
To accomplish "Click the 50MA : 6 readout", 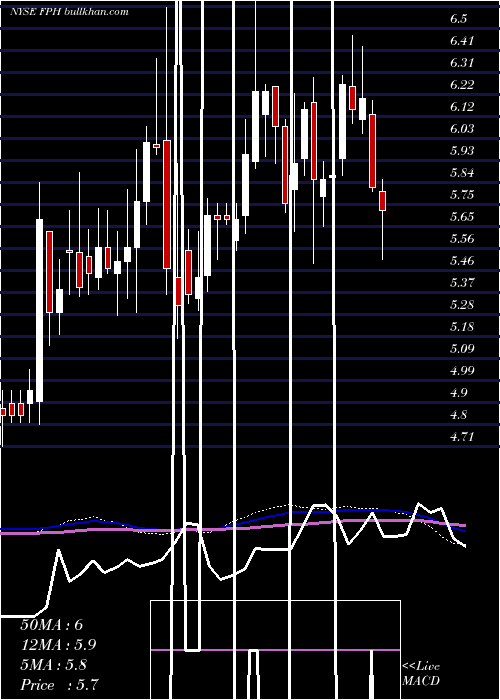I will click(x=52, y=625).
